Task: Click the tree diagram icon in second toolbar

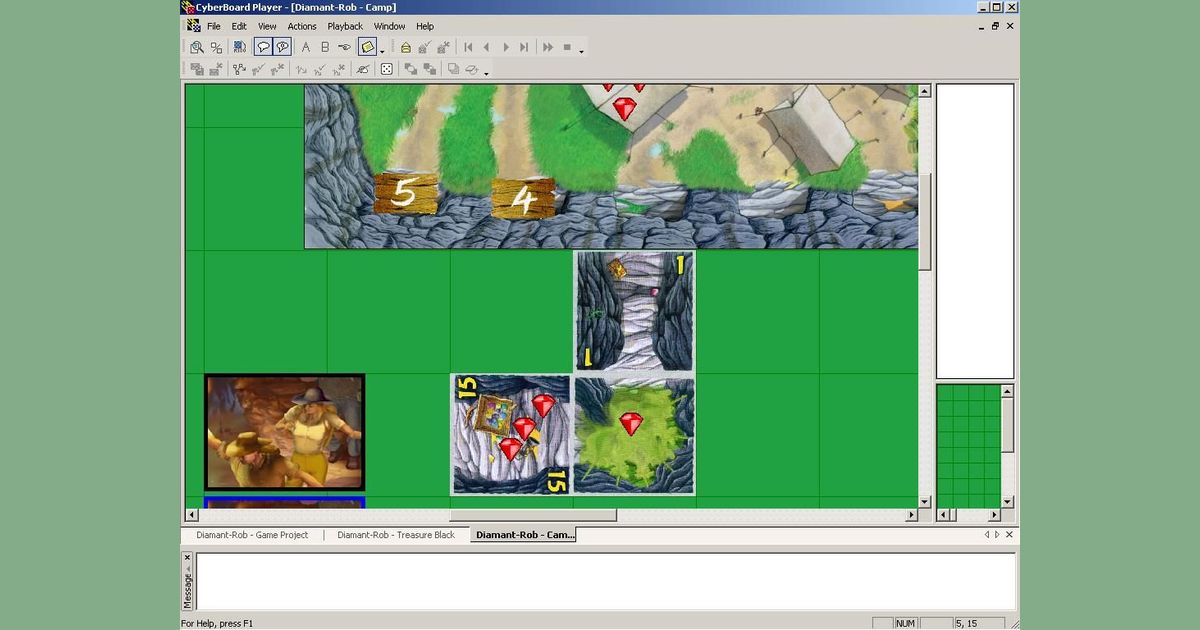Action: [239, 69]
